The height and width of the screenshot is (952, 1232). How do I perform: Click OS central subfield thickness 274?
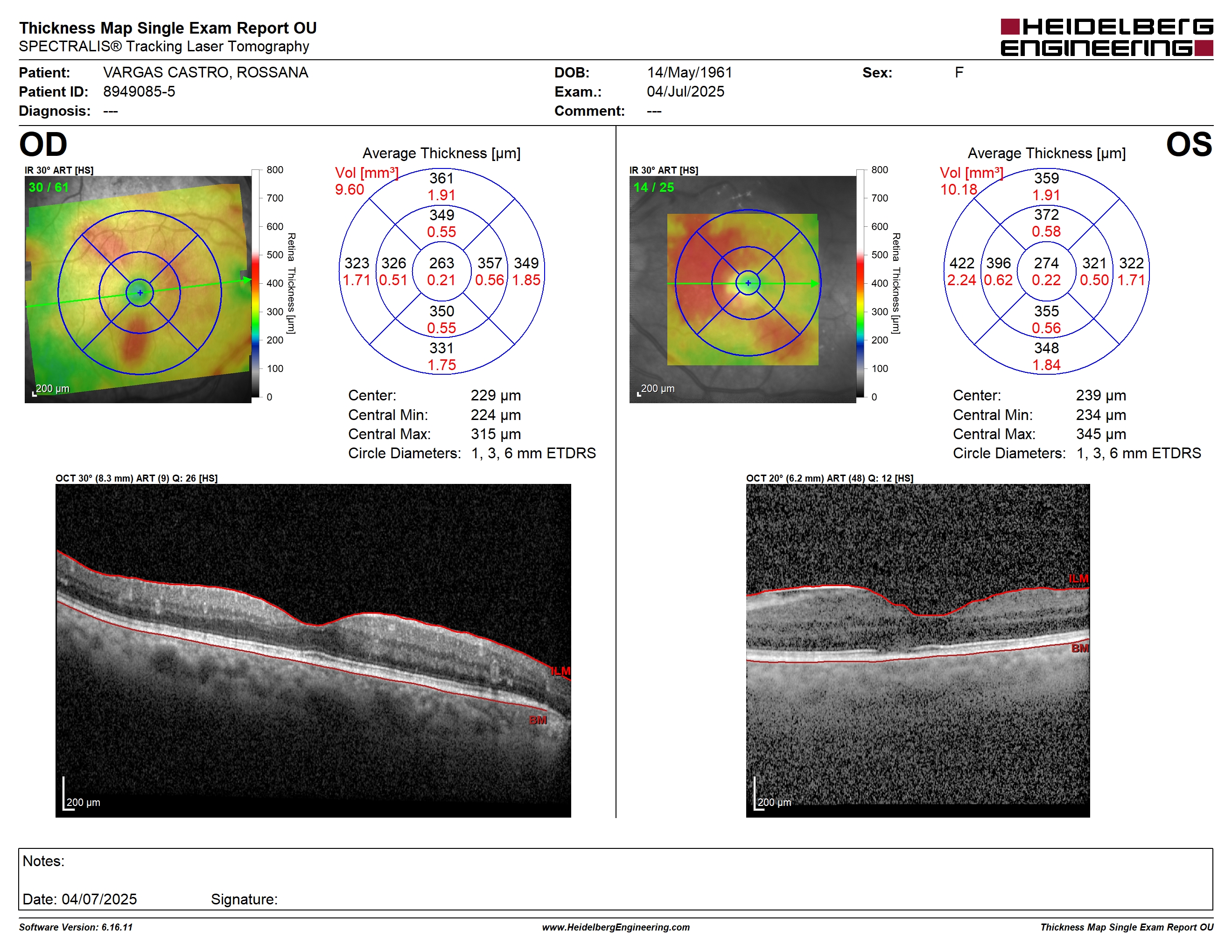pyautogui.click(x=1046, y=263)
